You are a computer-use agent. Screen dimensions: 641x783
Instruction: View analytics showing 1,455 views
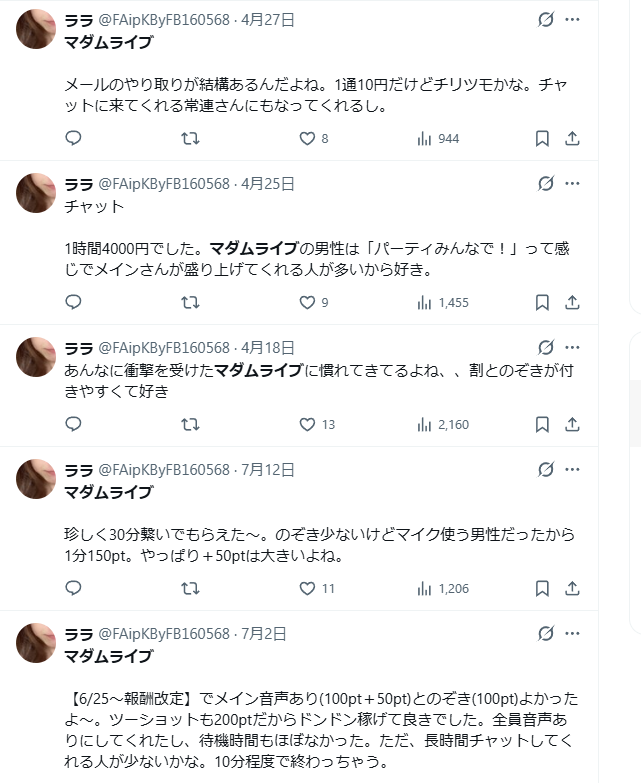(442, 302)
